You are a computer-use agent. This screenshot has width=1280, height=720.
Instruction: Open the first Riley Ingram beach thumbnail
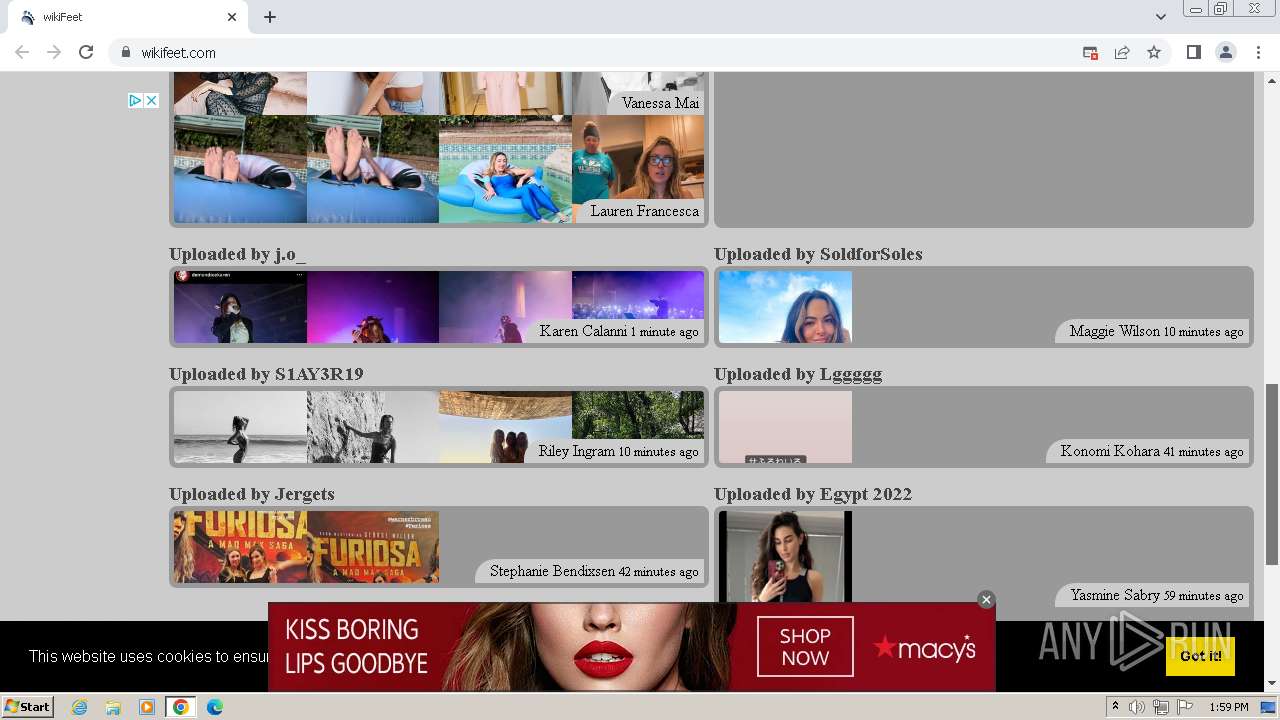pyautogui.click(x=240, y=427)
